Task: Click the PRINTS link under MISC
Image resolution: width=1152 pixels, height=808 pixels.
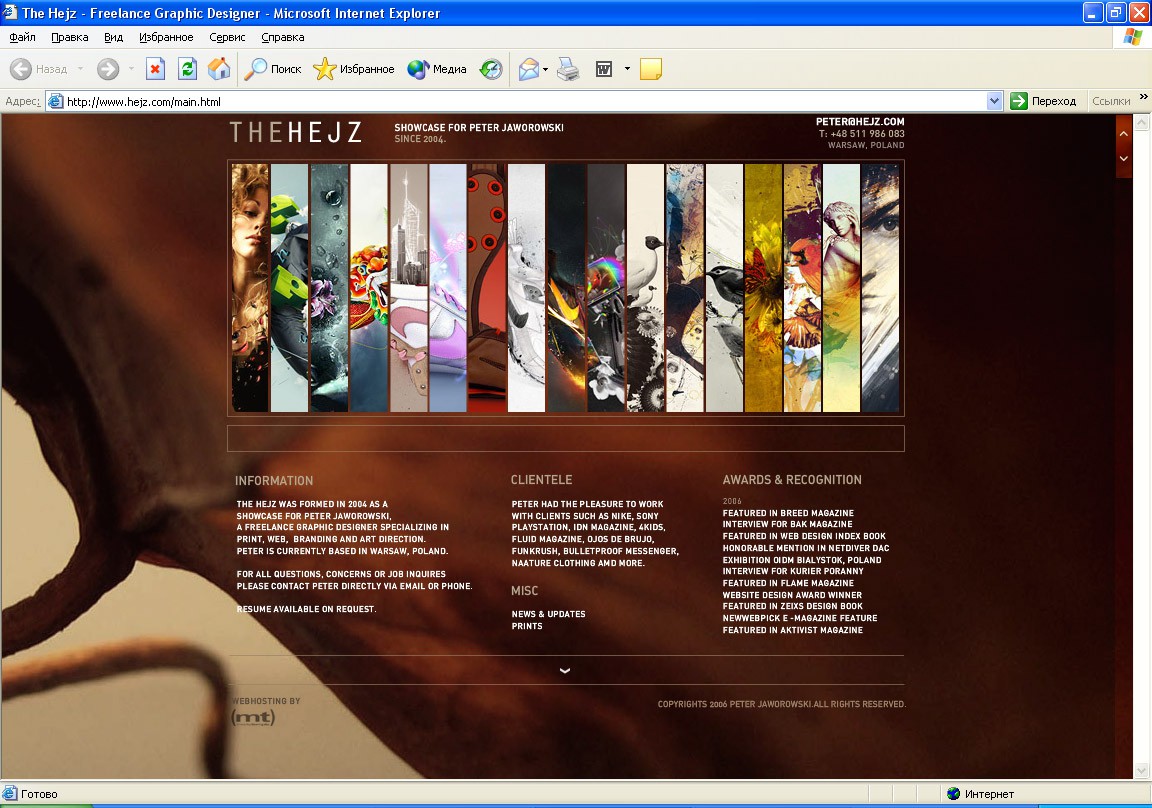Action: coord(527,627)
